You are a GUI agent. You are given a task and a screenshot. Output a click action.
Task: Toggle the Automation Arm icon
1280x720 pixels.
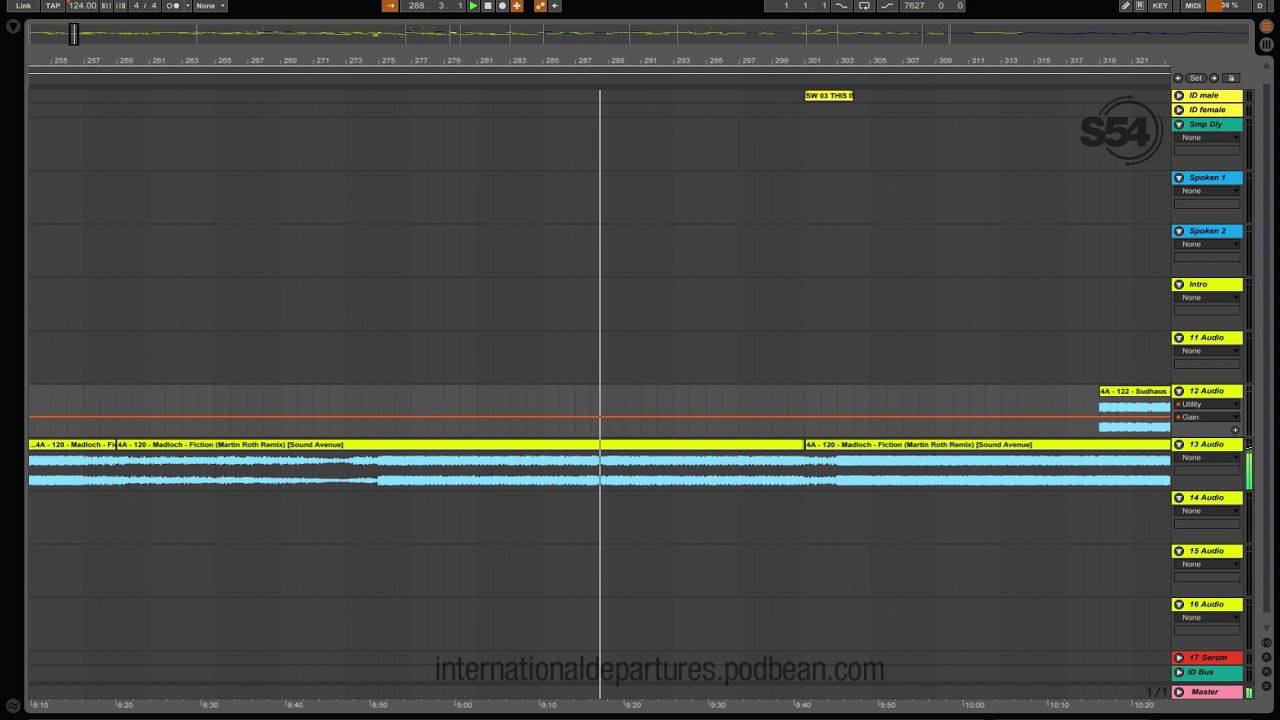click(541, 6)
